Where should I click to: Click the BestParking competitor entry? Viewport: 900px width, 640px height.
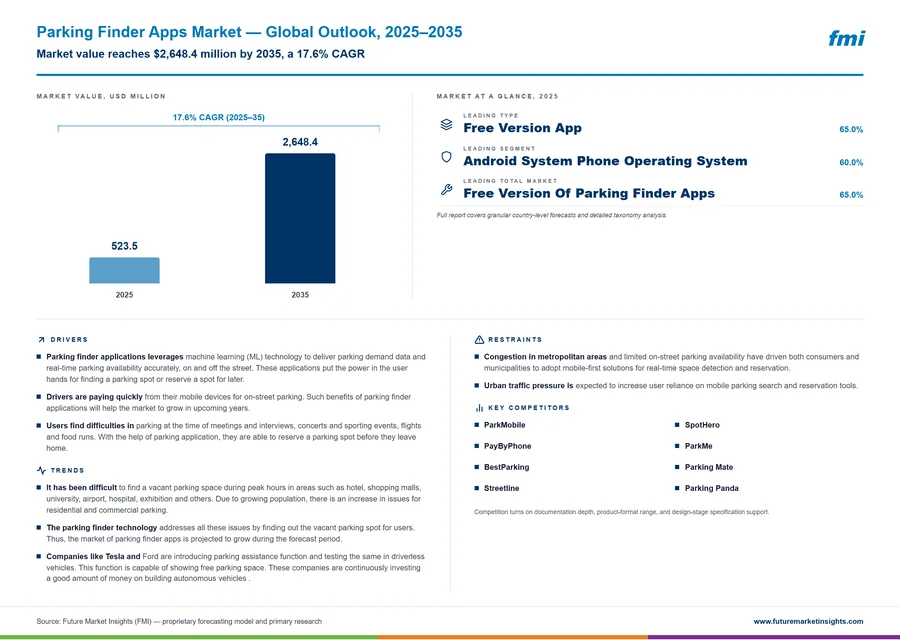(506, 467)
